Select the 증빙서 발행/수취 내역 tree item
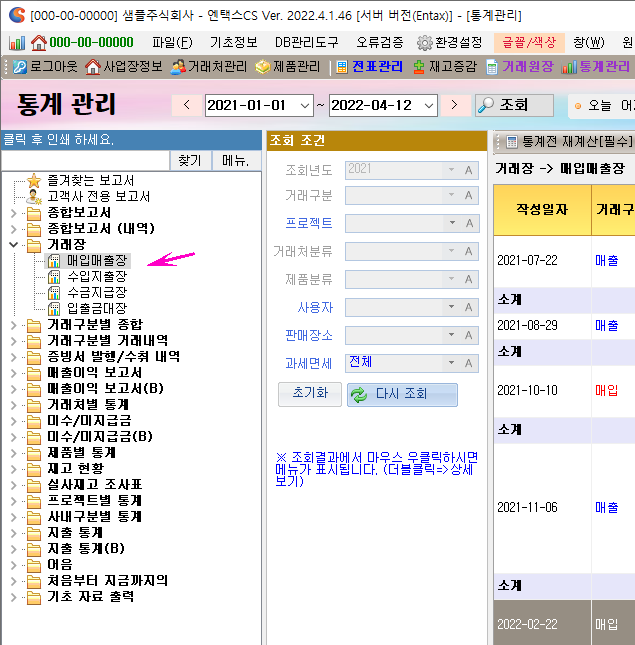Image resolution: width=635 pixels, height=645 pixels. 114,357
